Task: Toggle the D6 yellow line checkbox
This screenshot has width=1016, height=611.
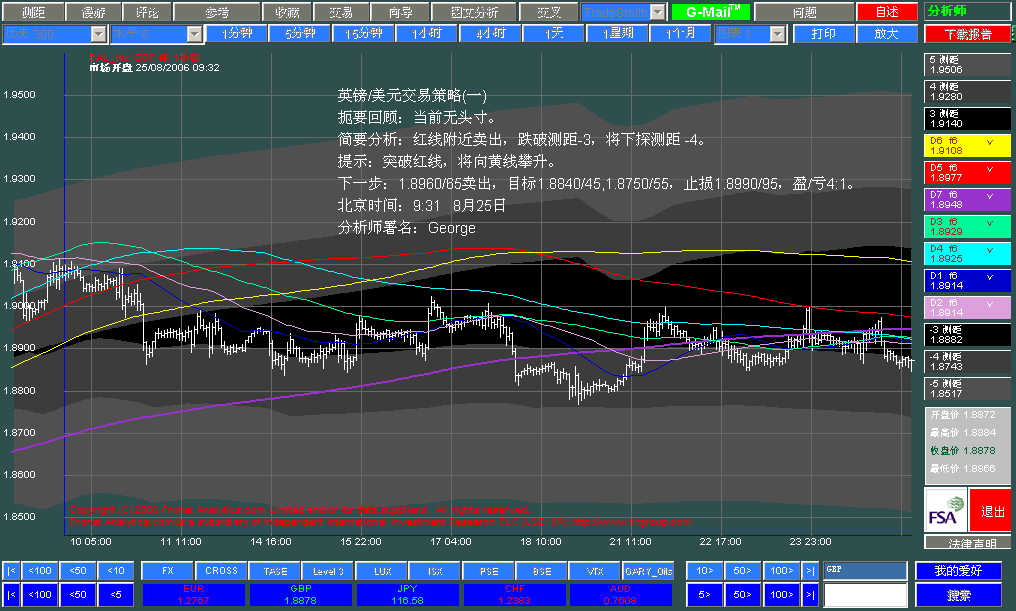Action: coord(989,141)
